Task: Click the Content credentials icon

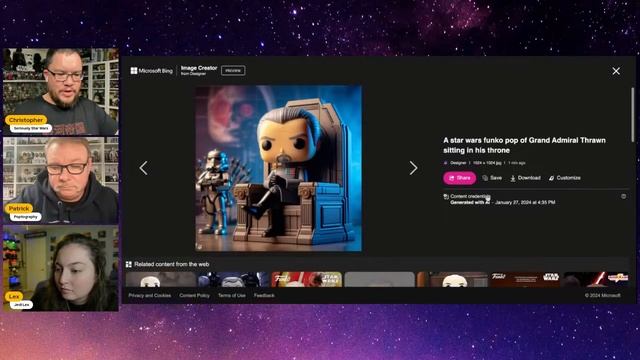Action: point(446,197)
